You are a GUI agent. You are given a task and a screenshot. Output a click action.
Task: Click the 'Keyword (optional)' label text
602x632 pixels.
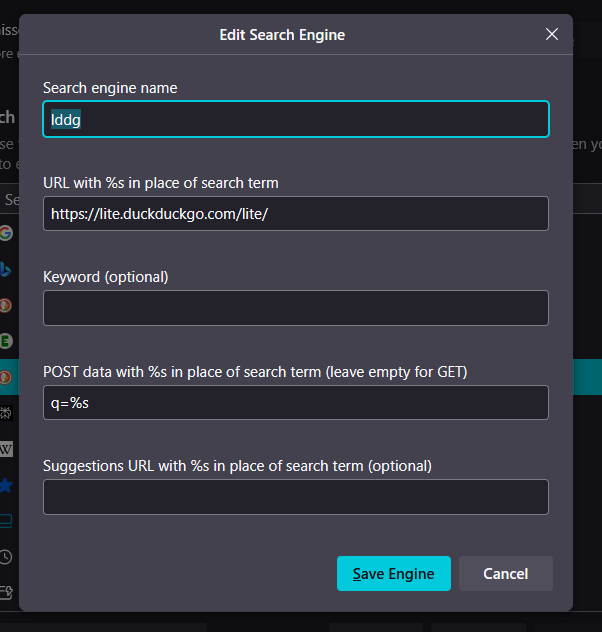pos(106,276)
